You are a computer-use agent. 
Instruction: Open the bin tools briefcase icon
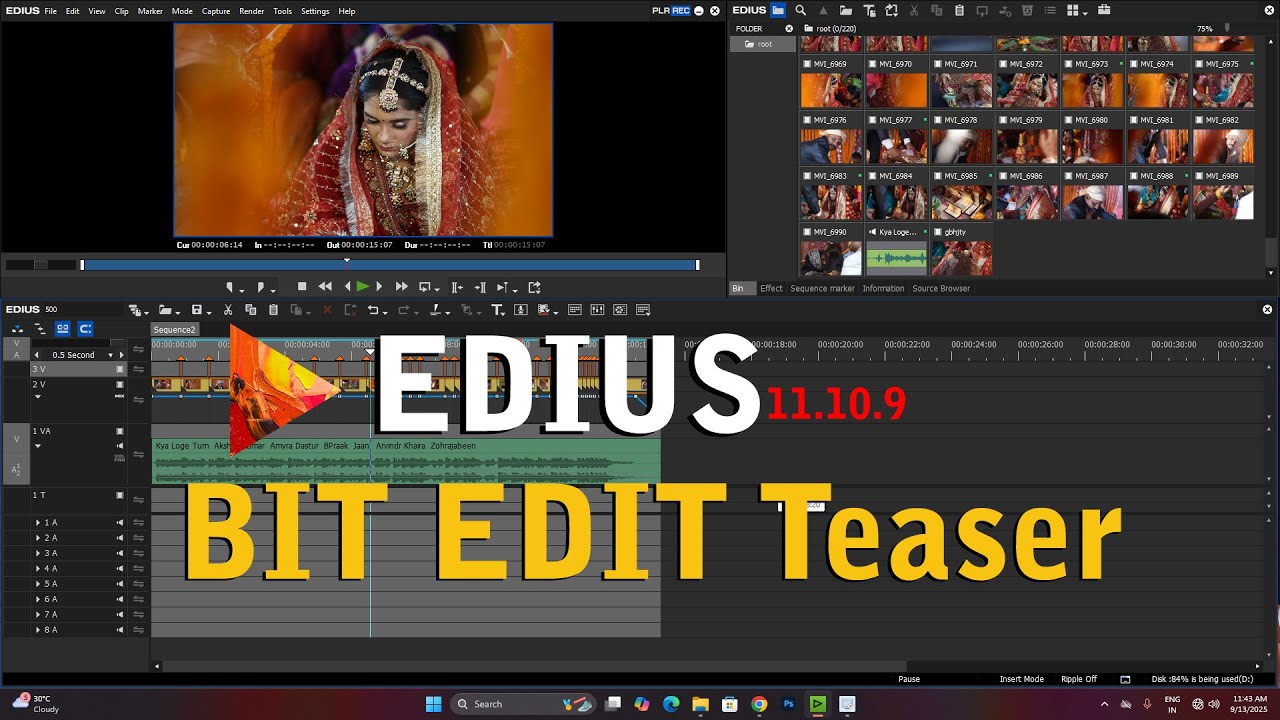[x=1104, y=10]
